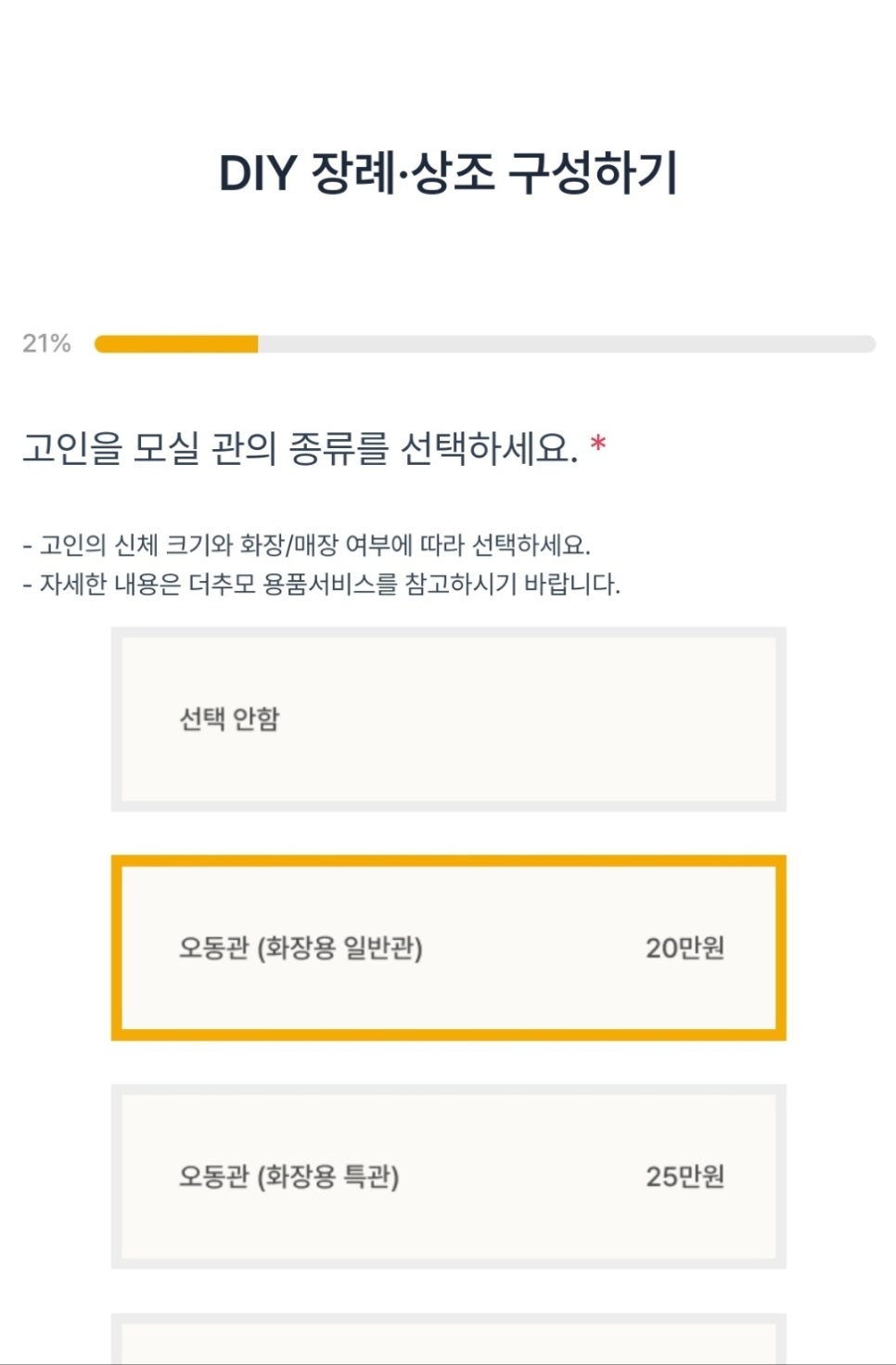Click the far right end of progress bar

pyautogui.click(x=868, y=344)
